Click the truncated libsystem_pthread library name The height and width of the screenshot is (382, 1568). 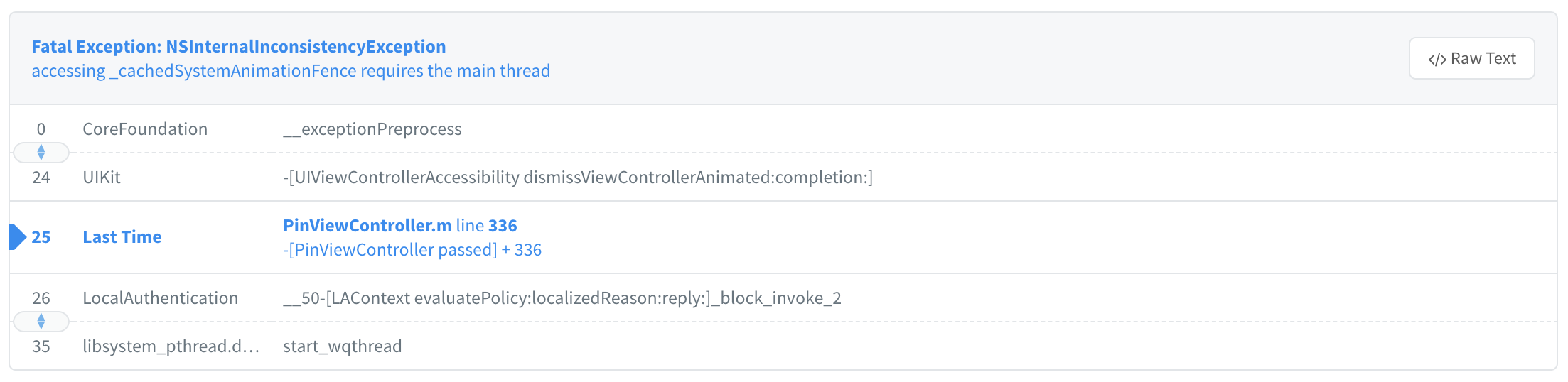[x=171, y=346]
